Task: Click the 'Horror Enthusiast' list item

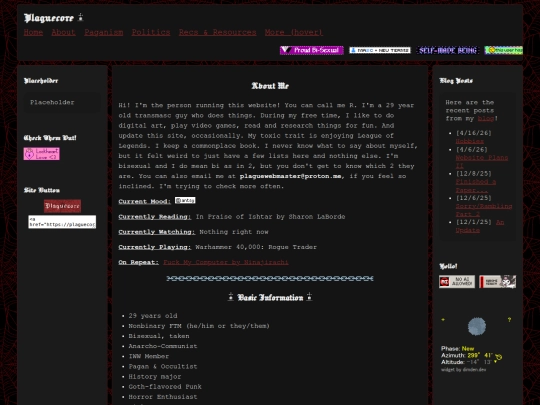Action: tap(163, 397)
